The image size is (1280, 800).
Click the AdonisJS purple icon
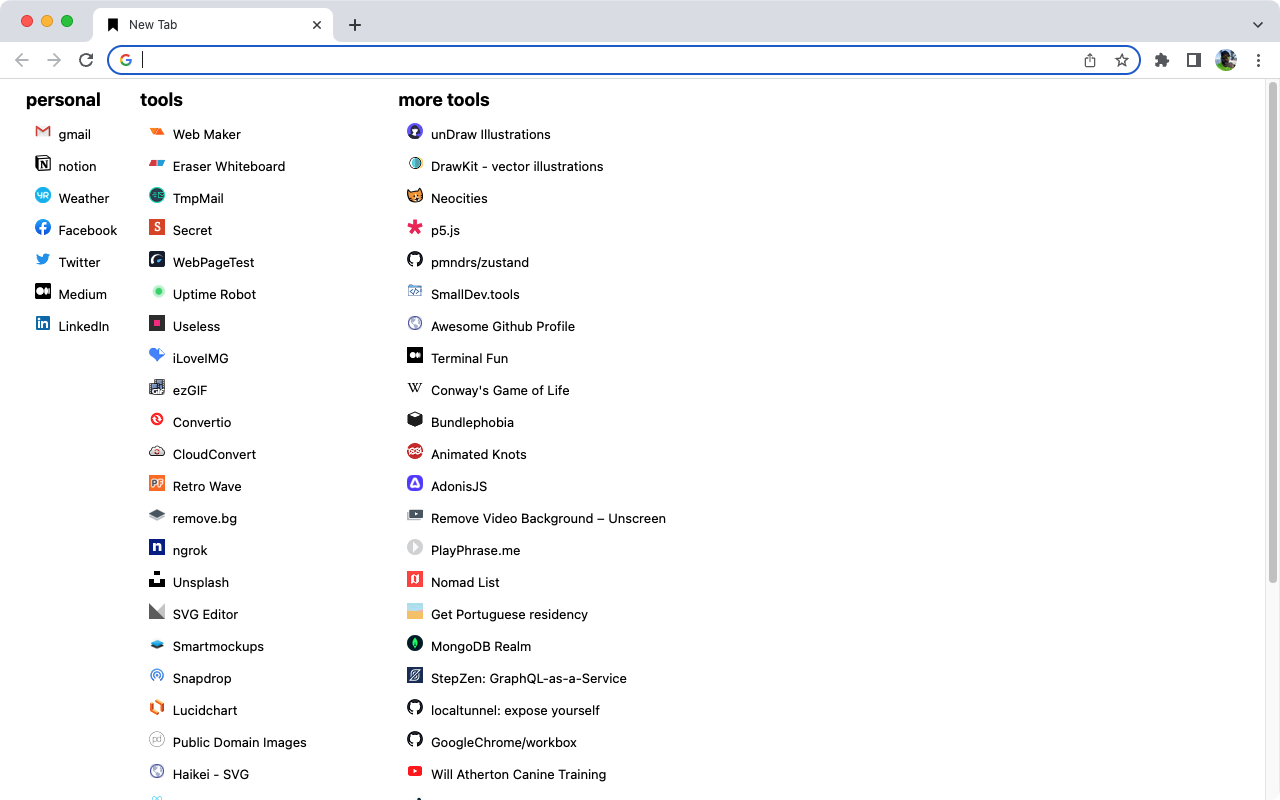[x=415, y=483]
